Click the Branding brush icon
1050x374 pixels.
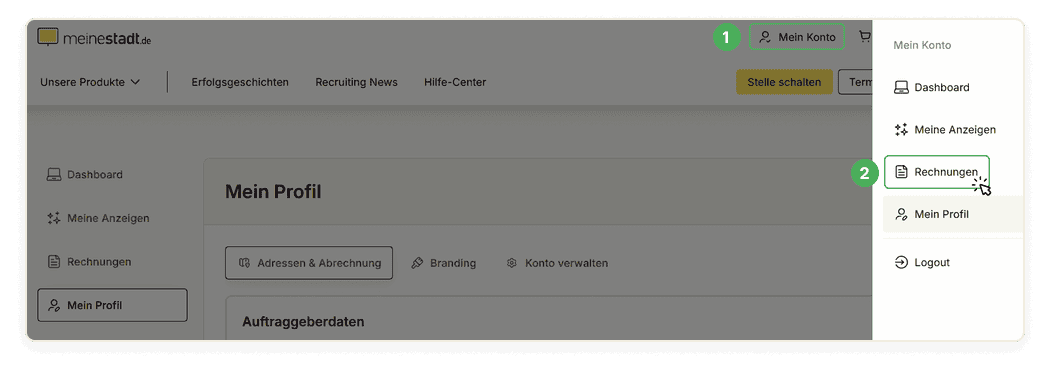tap(417, 263)
